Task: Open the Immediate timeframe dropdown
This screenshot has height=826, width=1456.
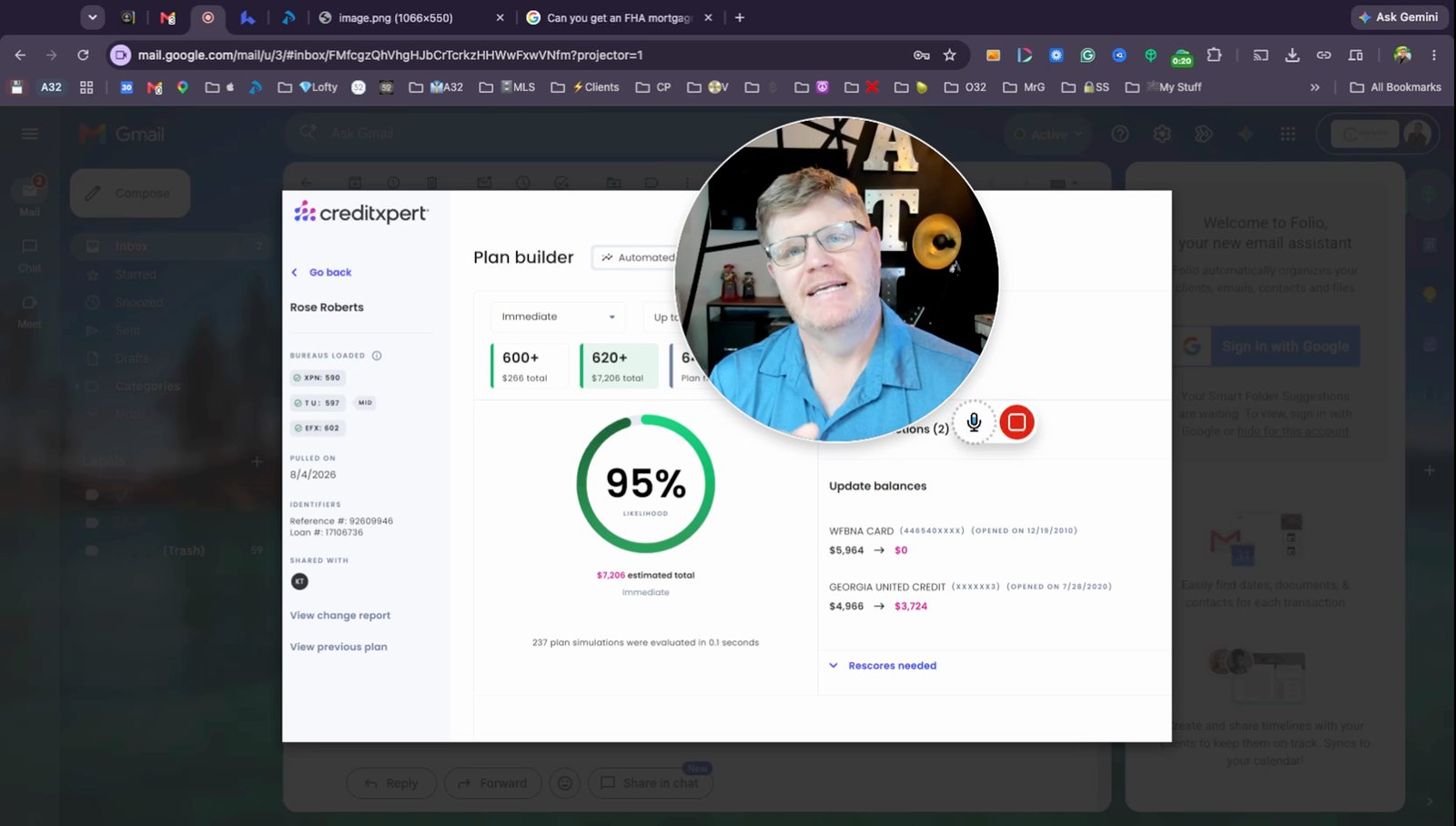Action: point(558,317)
